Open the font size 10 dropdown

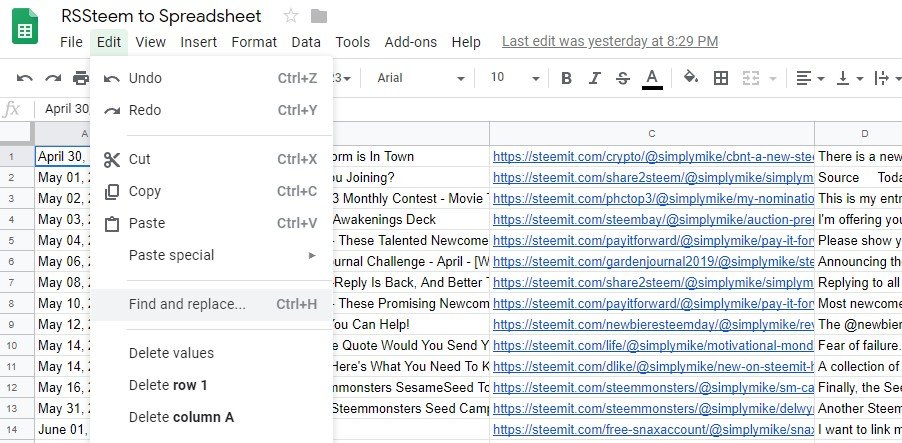[x=514, y=78]
